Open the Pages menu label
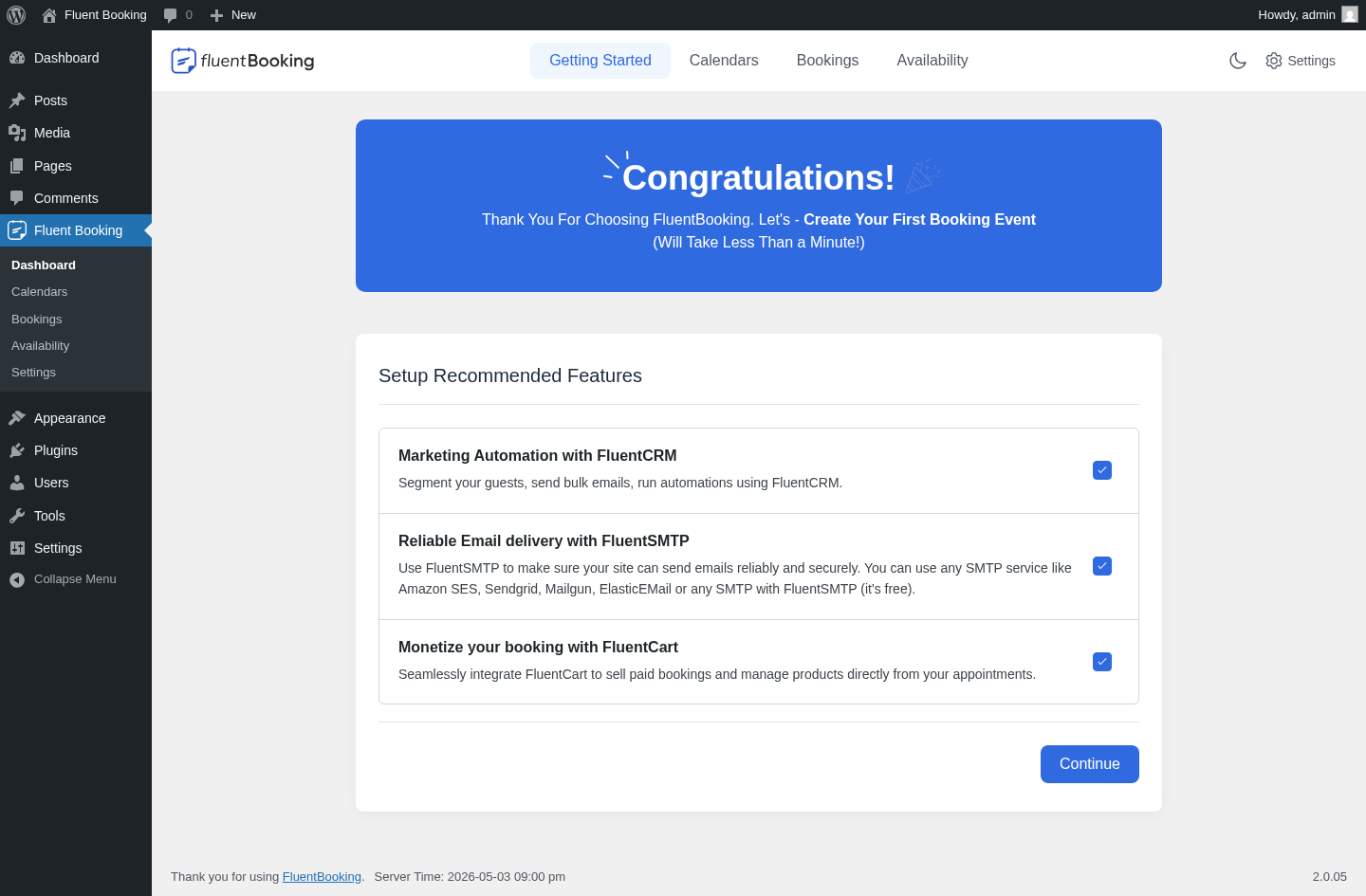The image size is (1366, 896). click(x=53, y=166)
